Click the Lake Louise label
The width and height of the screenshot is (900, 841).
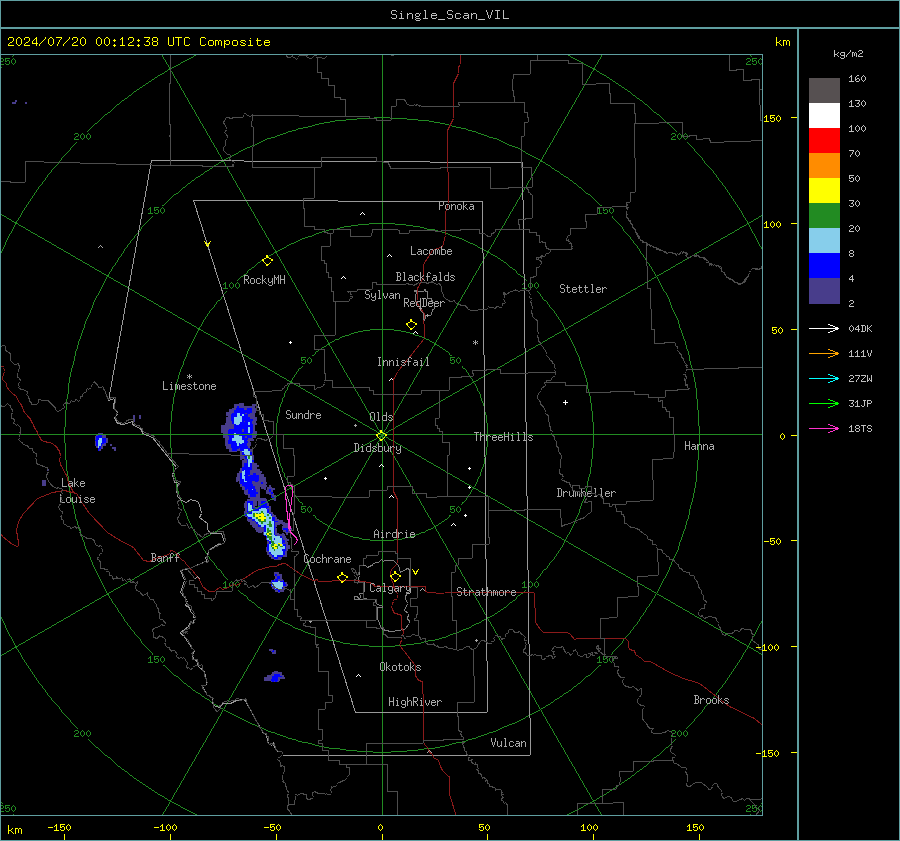tap(77, 491)
